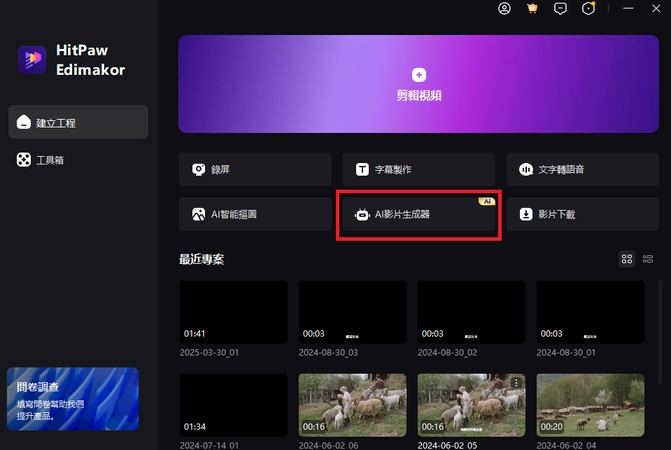Click the 問卷調查 survey banner

tap(73, 399)
